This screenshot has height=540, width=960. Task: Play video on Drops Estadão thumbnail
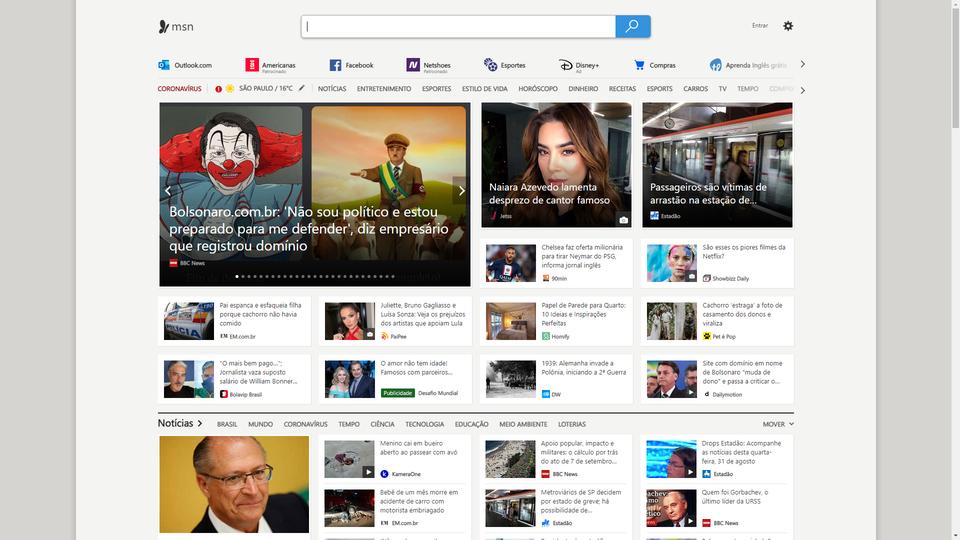point(690,471)
